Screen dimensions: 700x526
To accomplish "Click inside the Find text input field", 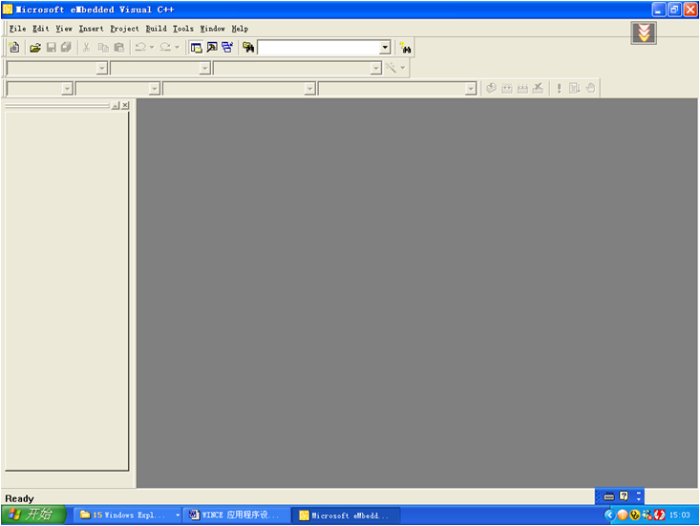I will 318,47.
